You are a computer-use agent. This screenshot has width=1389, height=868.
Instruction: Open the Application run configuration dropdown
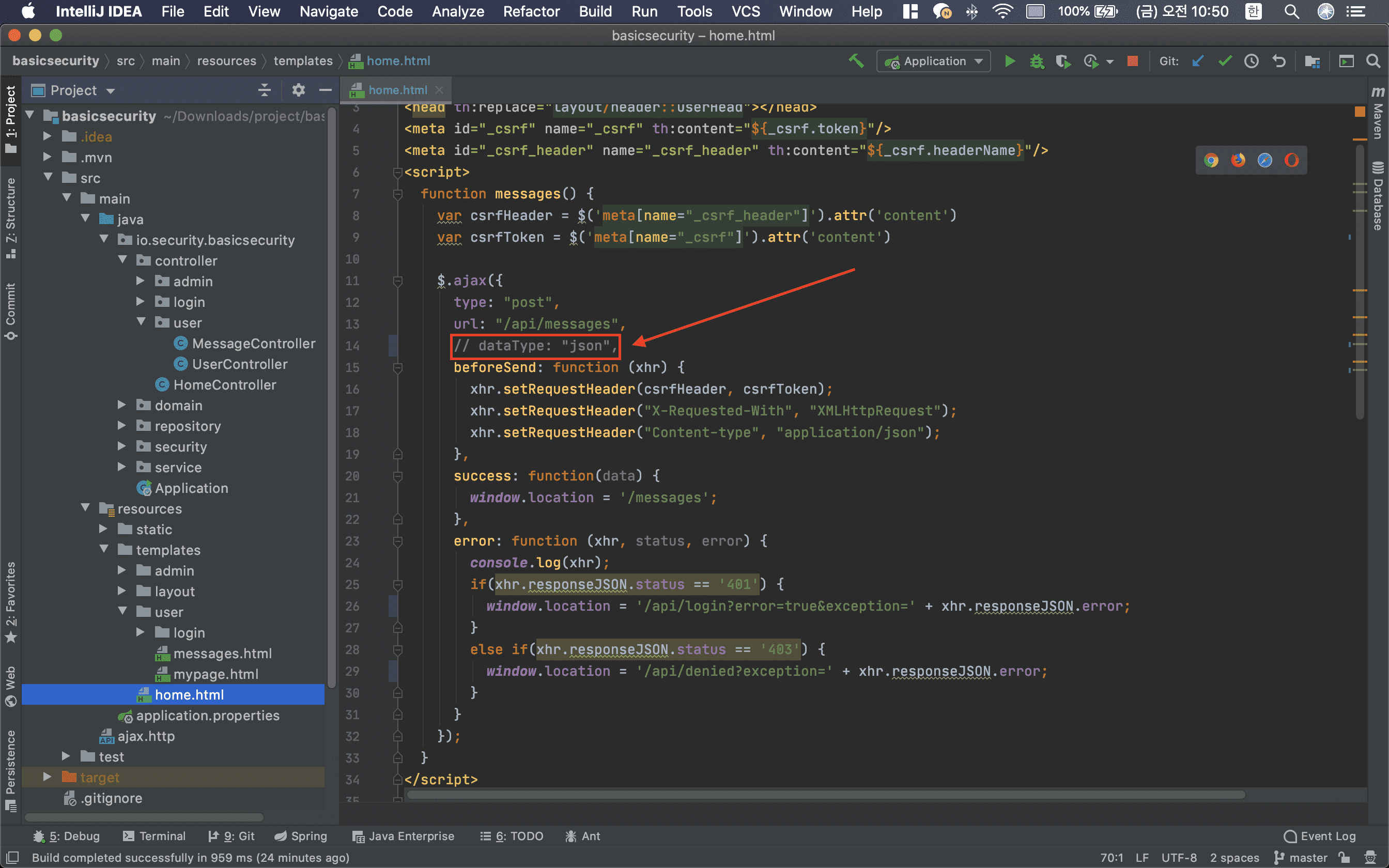coord(934,61)
